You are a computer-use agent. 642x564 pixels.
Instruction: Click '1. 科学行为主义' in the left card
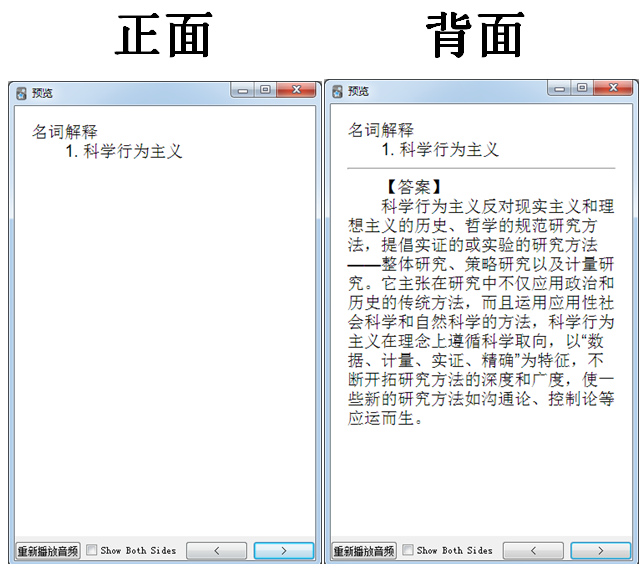[124, 151]
